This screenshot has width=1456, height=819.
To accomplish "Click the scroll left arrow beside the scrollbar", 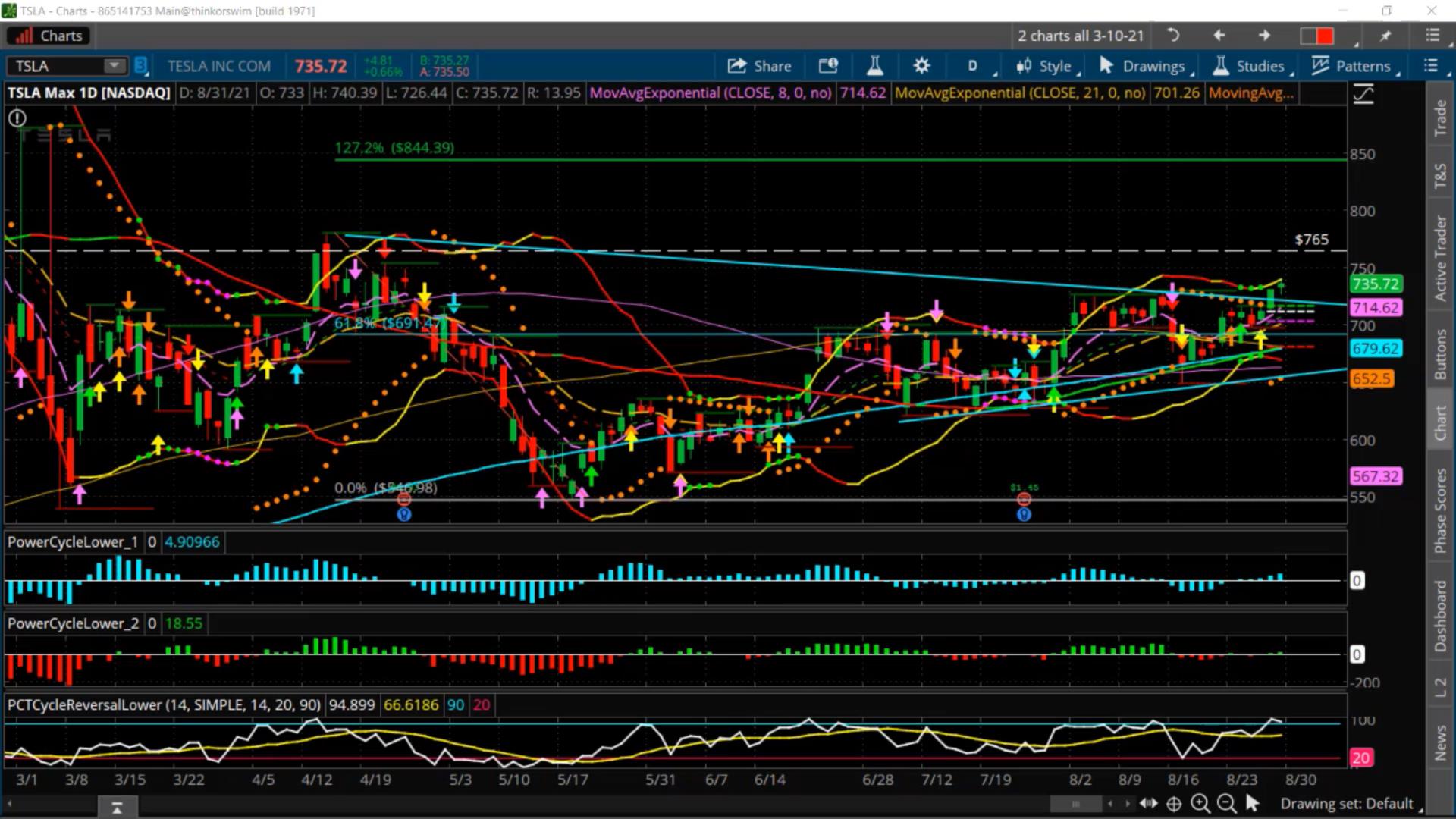I will (1110, 804).
